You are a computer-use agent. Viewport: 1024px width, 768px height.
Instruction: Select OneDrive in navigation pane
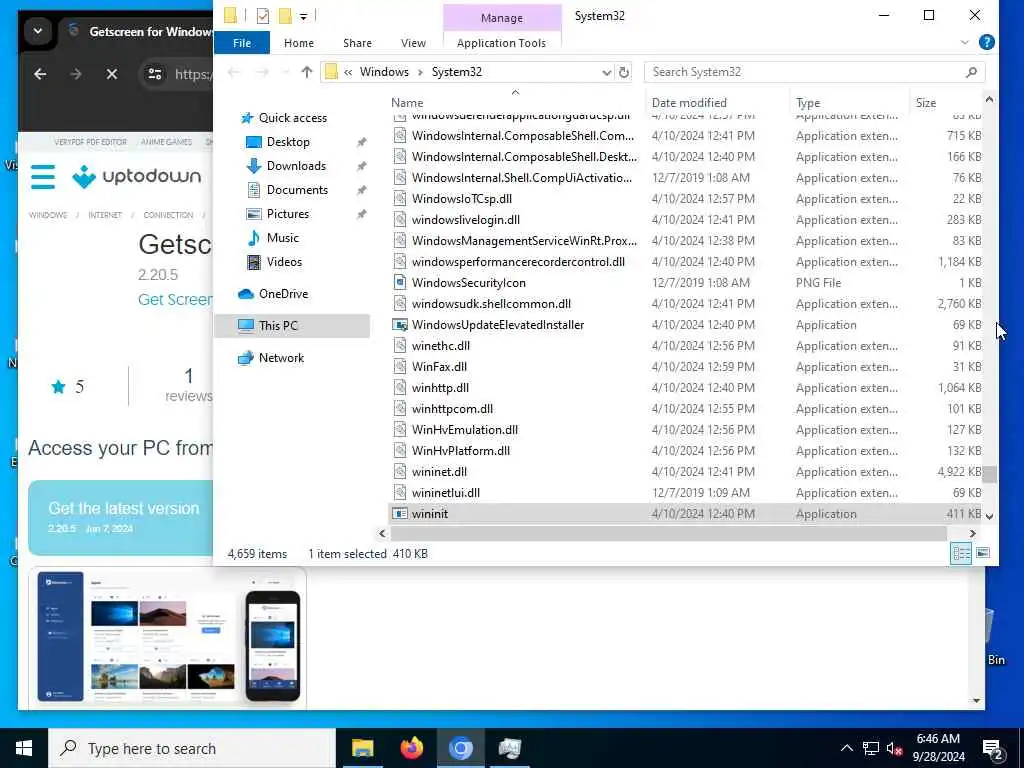pos(283,294)
